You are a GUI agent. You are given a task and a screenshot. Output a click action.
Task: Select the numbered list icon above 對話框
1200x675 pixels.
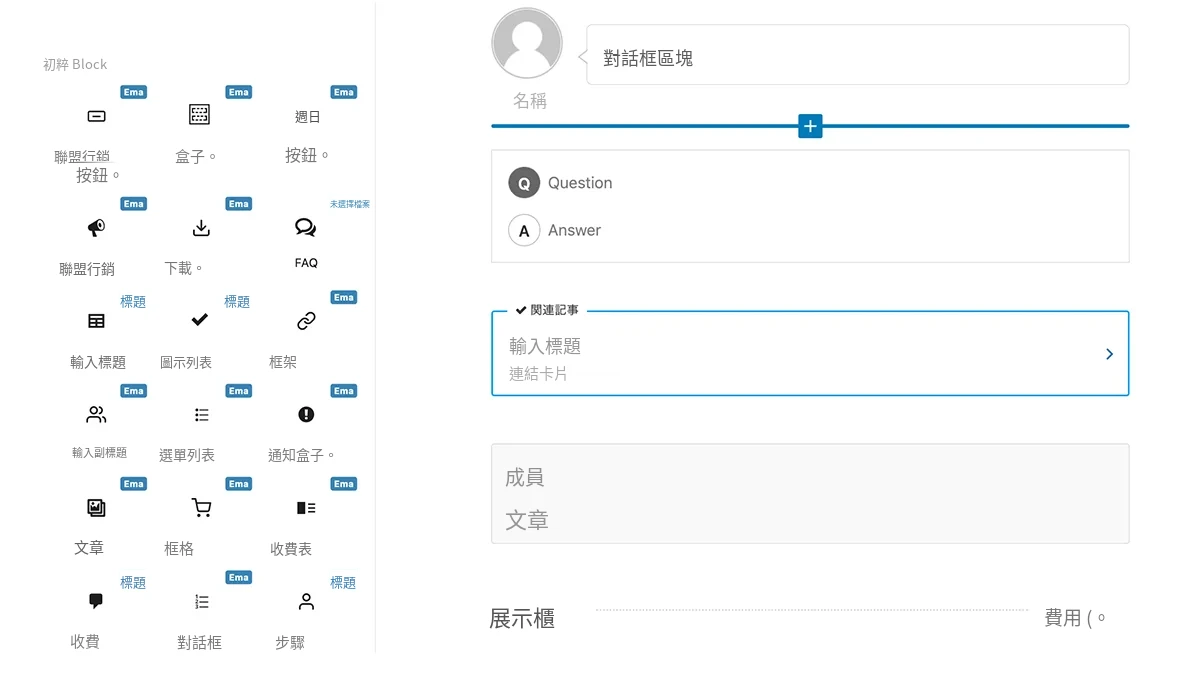[201, 601]
